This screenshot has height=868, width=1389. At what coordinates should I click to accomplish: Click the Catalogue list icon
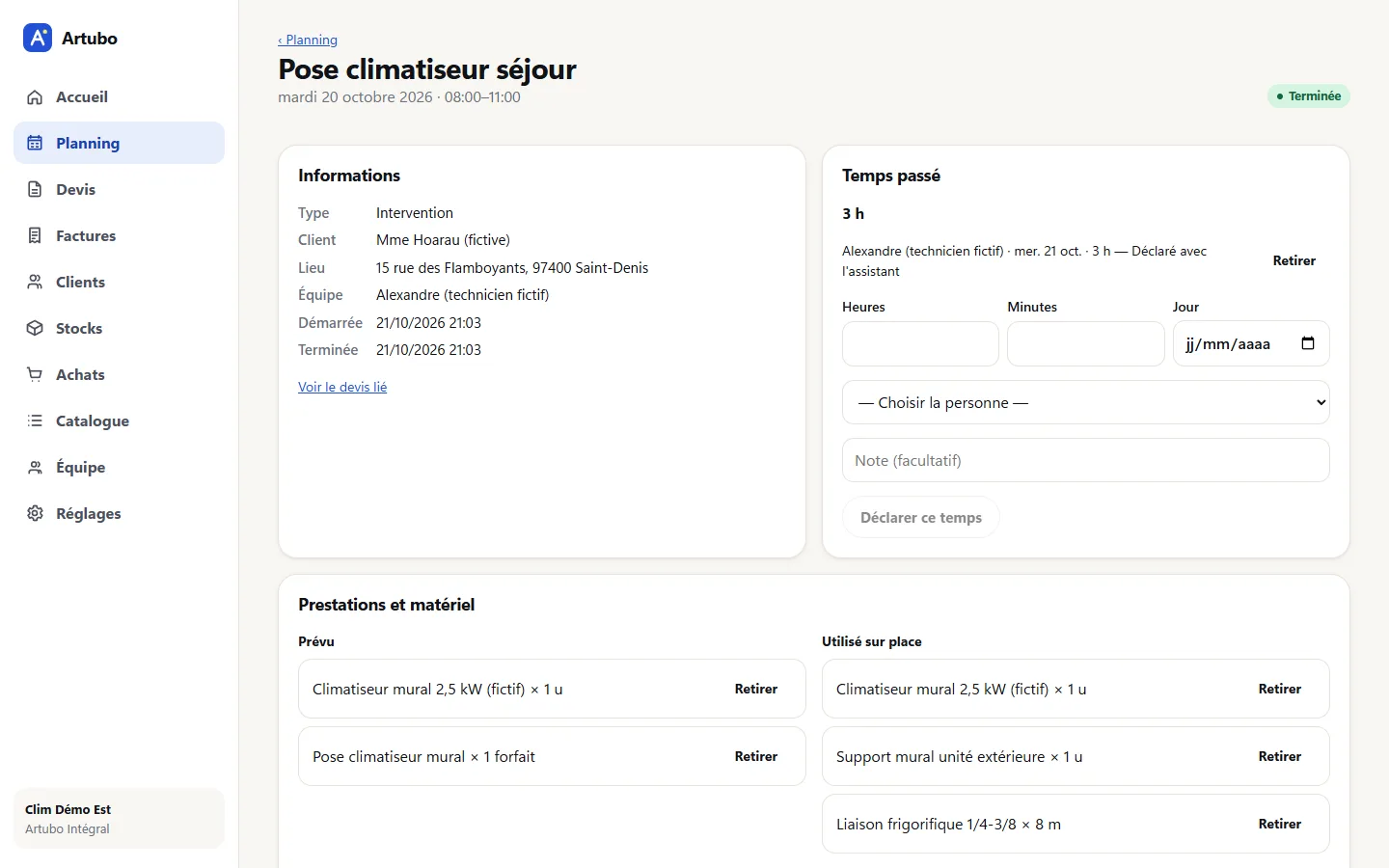coord(35,421)
